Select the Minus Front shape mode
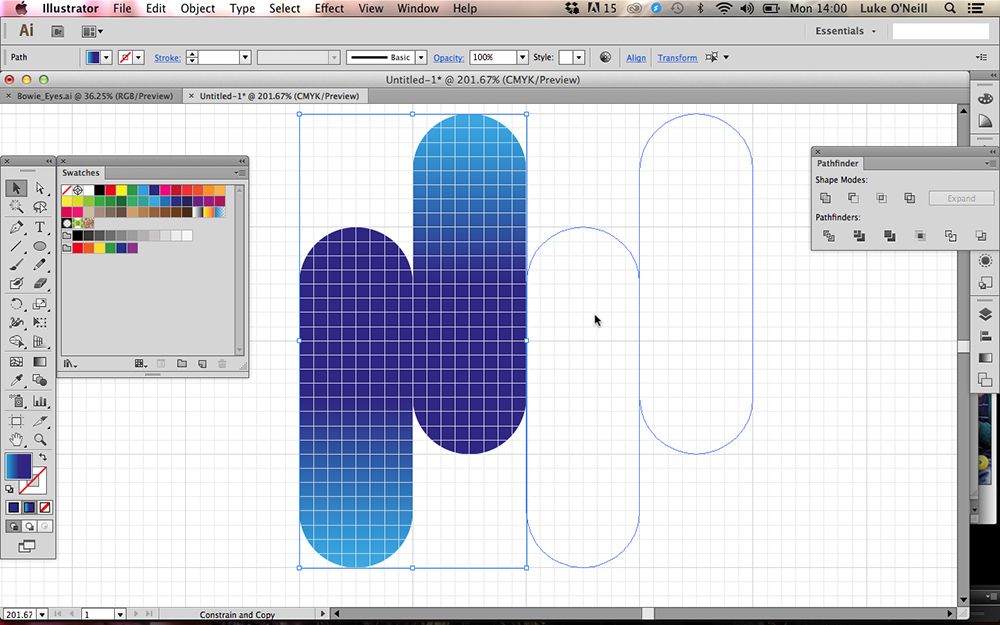Screen dimensions: 1000x625 [854, 197]
